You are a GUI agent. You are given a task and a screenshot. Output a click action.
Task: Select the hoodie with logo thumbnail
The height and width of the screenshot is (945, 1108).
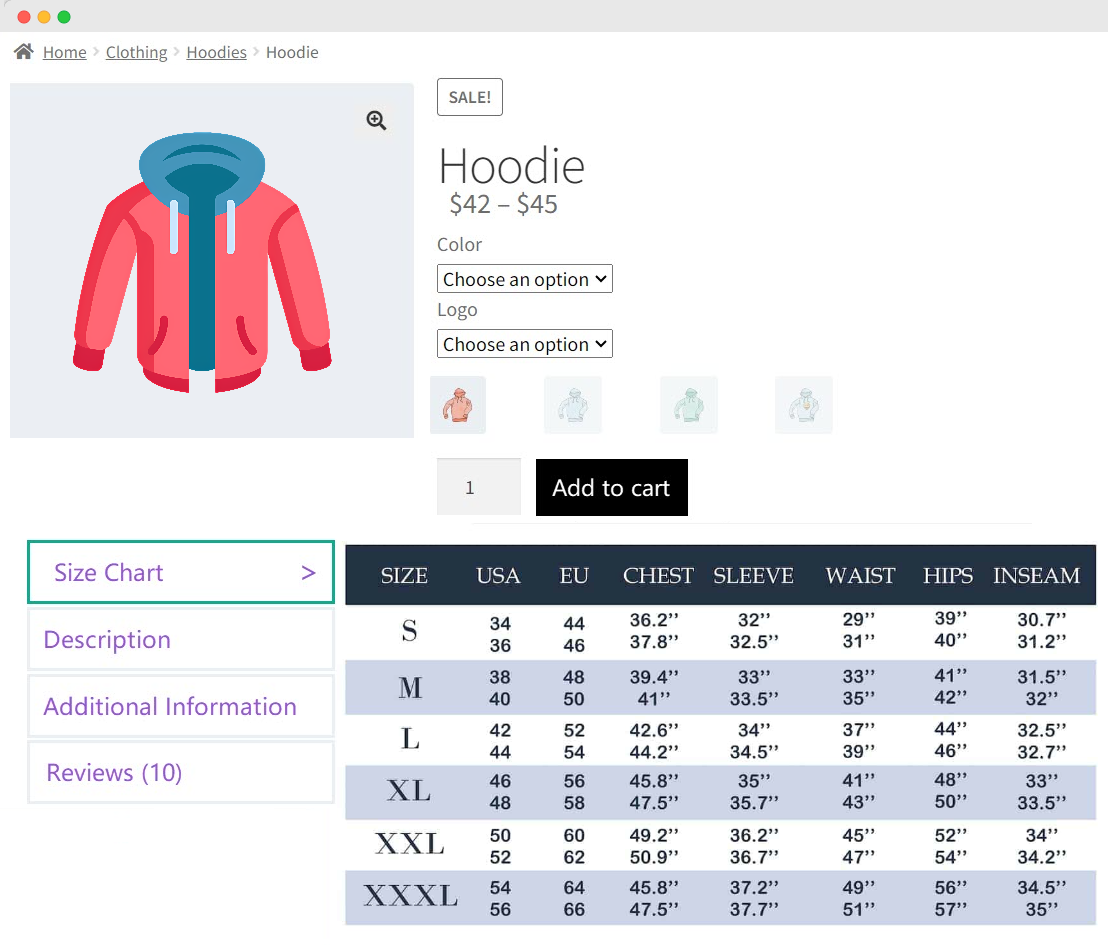pos(803,404)
